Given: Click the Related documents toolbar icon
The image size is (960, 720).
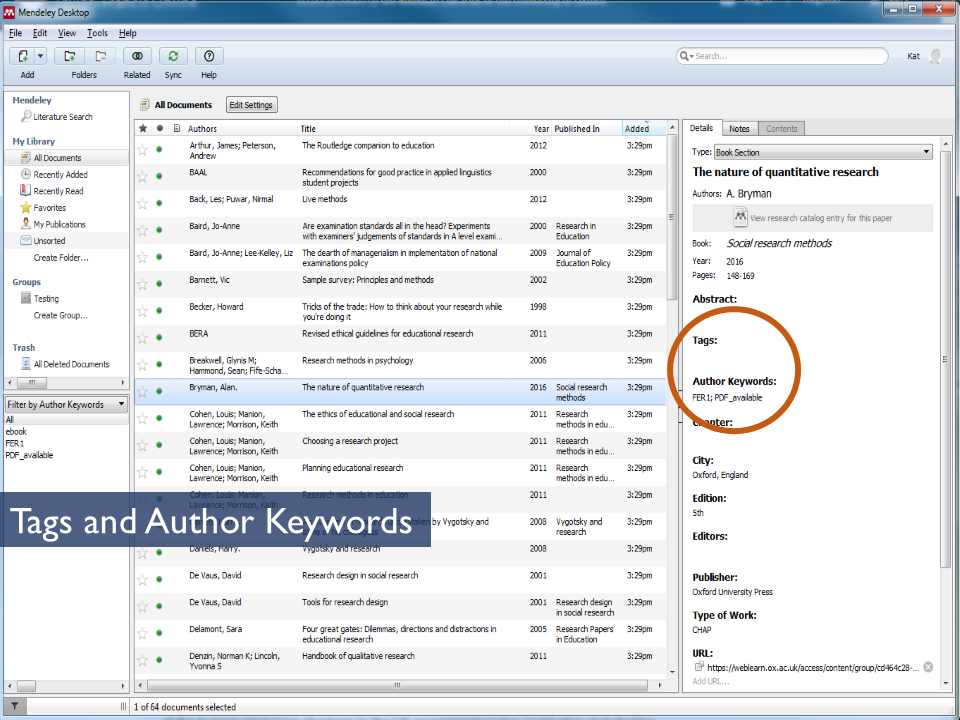Looking at the screenshot, I should (137, 57).
